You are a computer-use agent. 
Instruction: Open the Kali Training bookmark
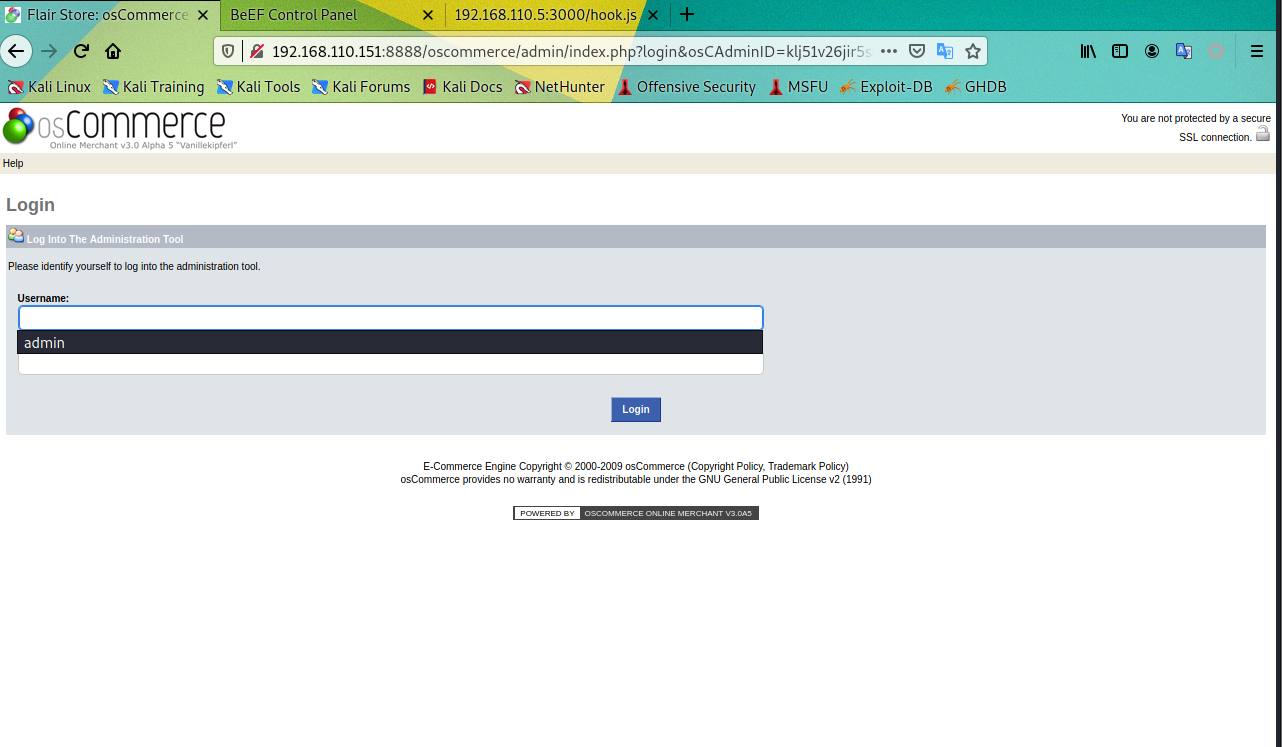pyautogui.click(x=153, y=87)
